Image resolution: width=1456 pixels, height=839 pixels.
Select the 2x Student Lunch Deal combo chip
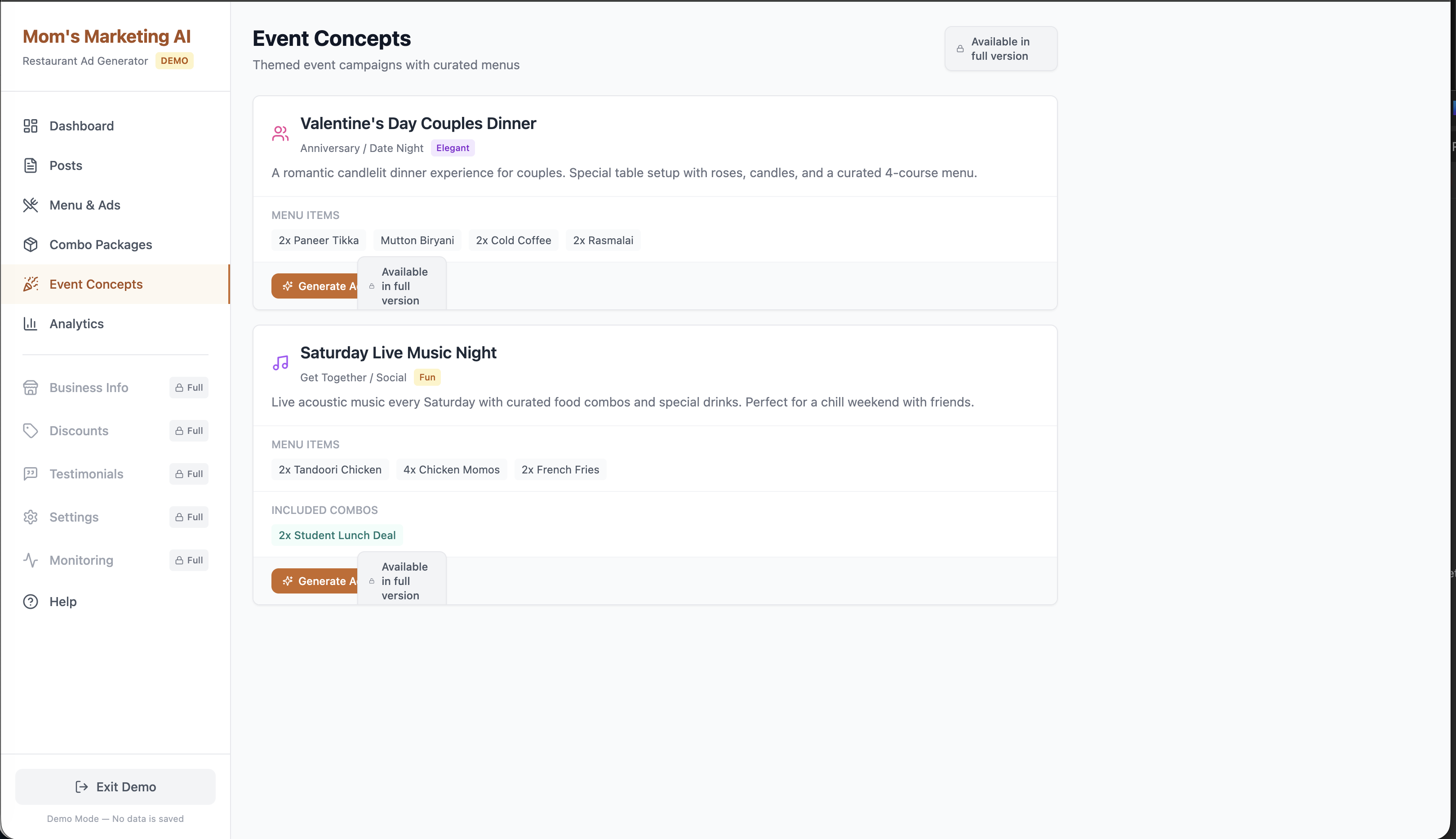click(337, 536)
